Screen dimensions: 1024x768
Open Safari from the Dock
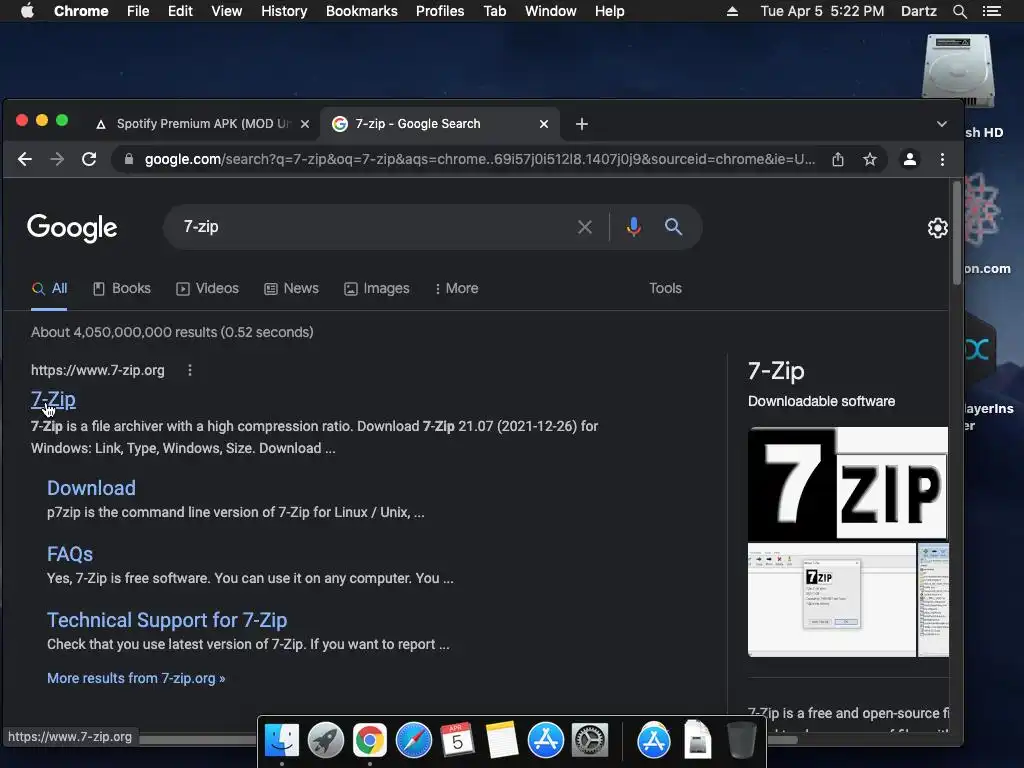click(413, 741)
